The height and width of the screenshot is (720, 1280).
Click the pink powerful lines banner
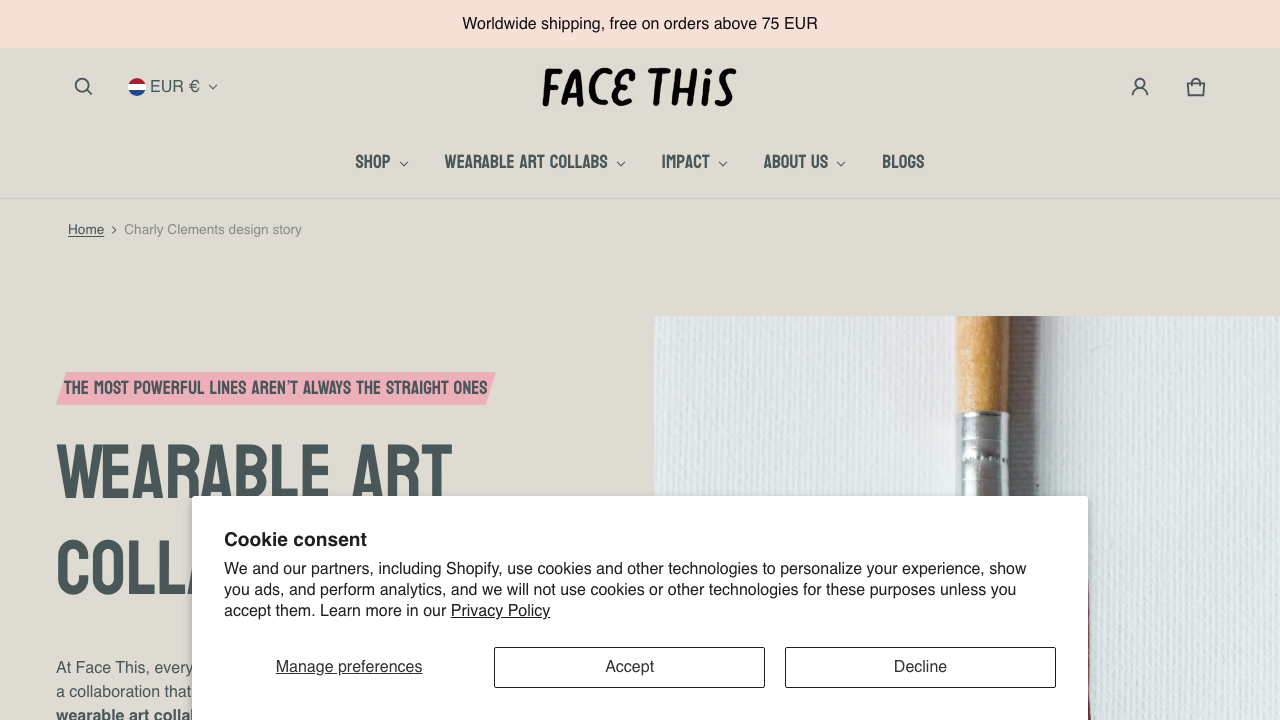(274, 388)
